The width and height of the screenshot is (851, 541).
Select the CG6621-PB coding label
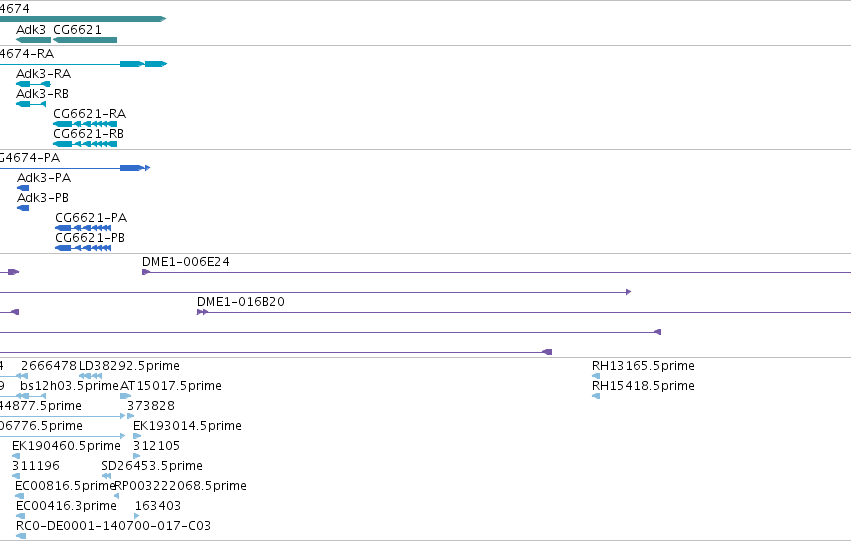[90, 238]
